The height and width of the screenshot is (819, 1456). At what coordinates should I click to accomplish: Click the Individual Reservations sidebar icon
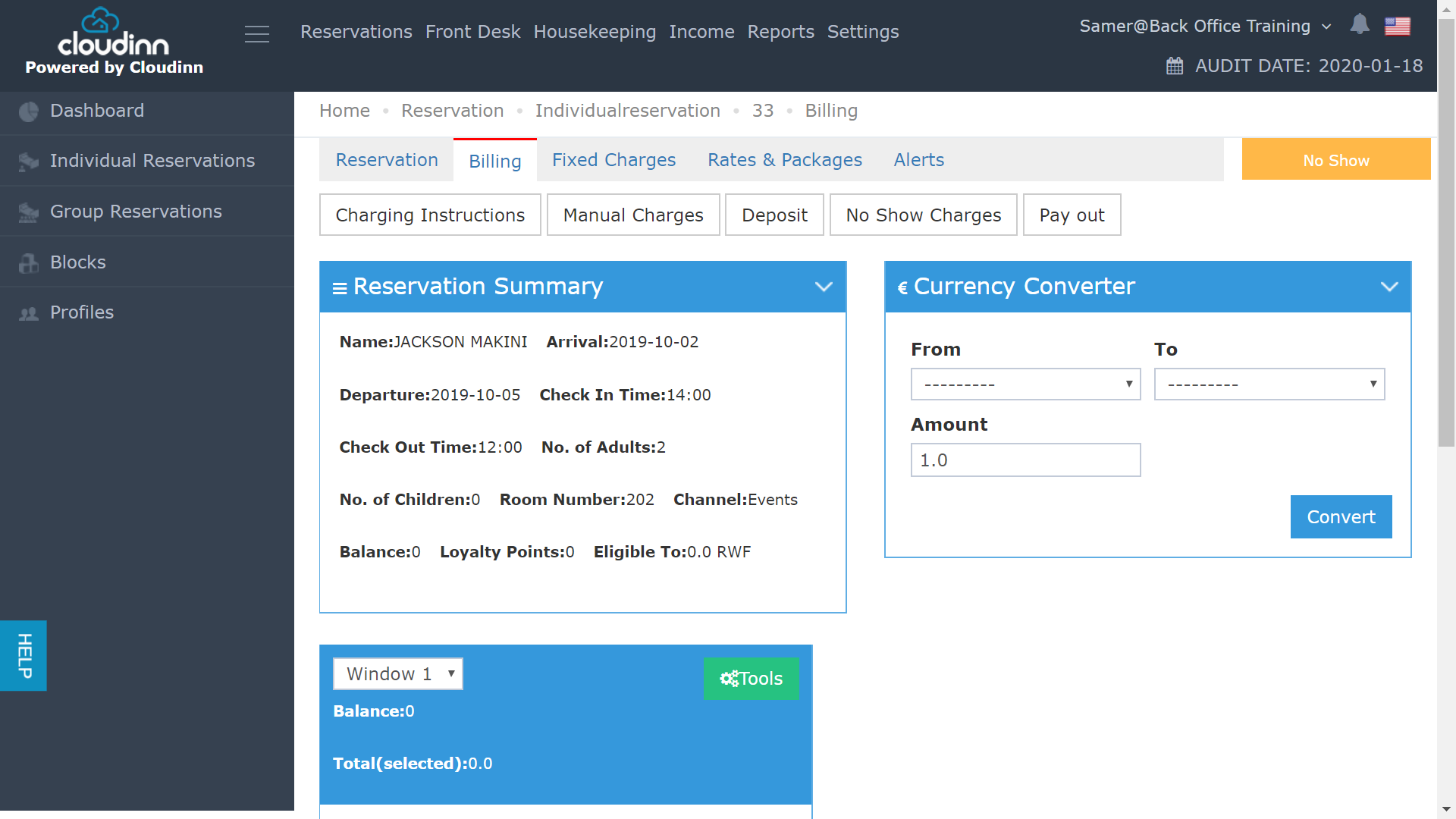[29, 162]
